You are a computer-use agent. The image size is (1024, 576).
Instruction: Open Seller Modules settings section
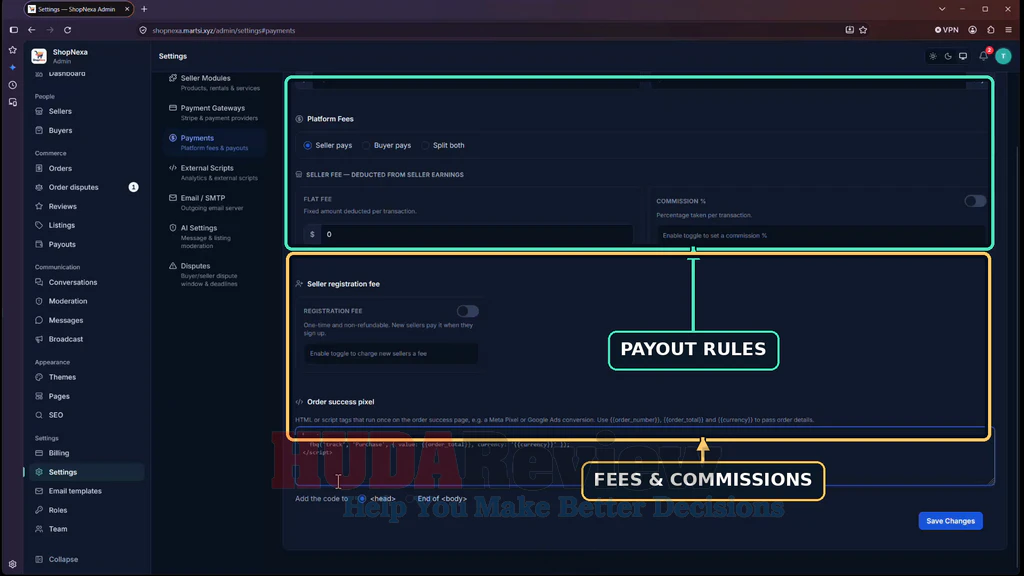tap(216, 82)
